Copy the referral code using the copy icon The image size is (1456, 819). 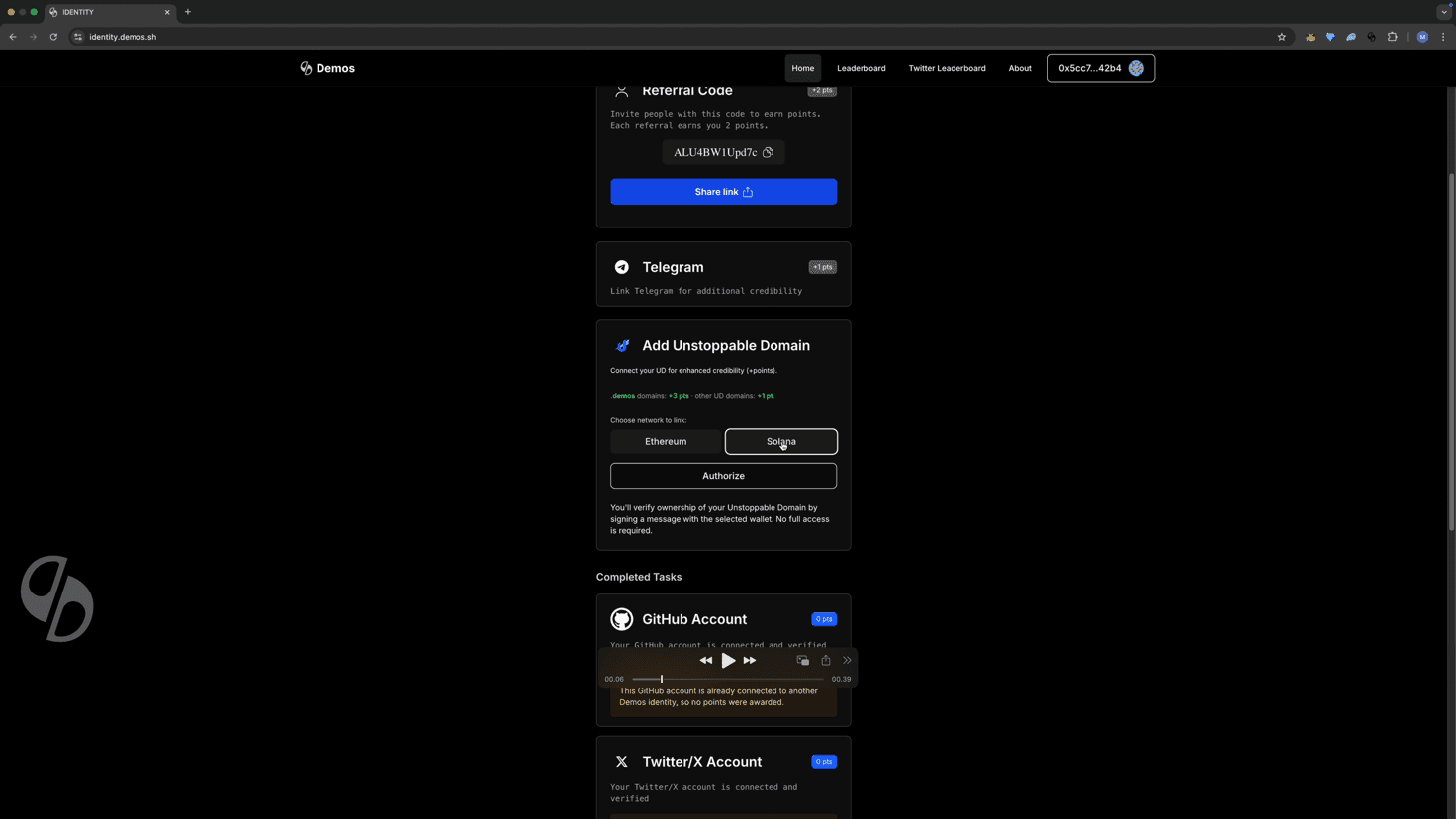[768, 152]
